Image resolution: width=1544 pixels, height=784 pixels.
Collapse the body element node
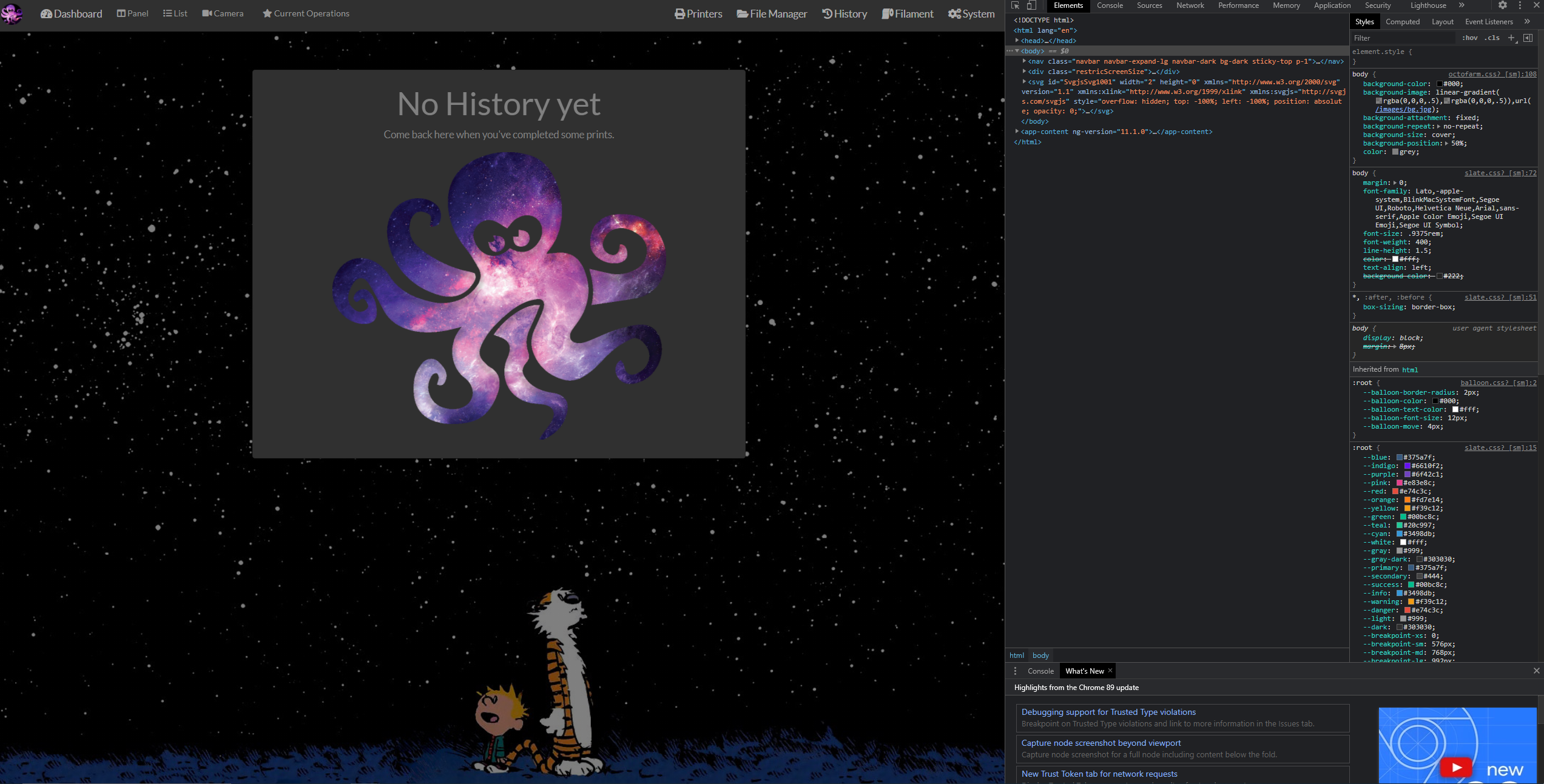click(x=1017, y=51)
